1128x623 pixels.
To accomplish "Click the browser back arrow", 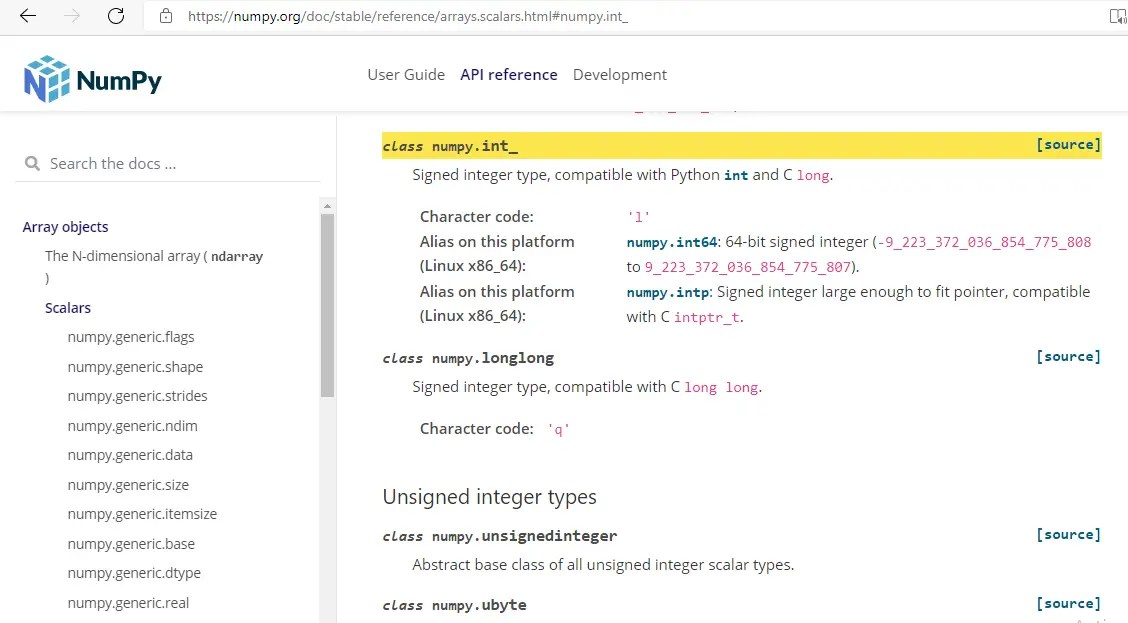I will 27,16.
